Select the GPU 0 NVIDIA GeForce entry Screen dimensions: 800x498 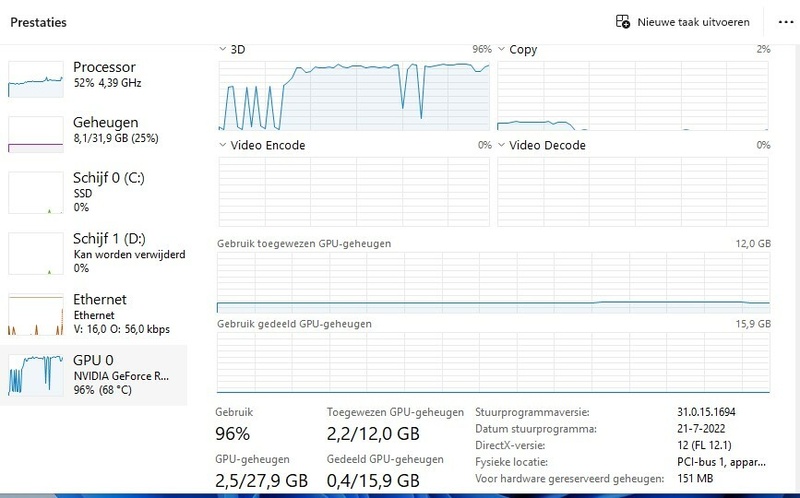(93, 375)
